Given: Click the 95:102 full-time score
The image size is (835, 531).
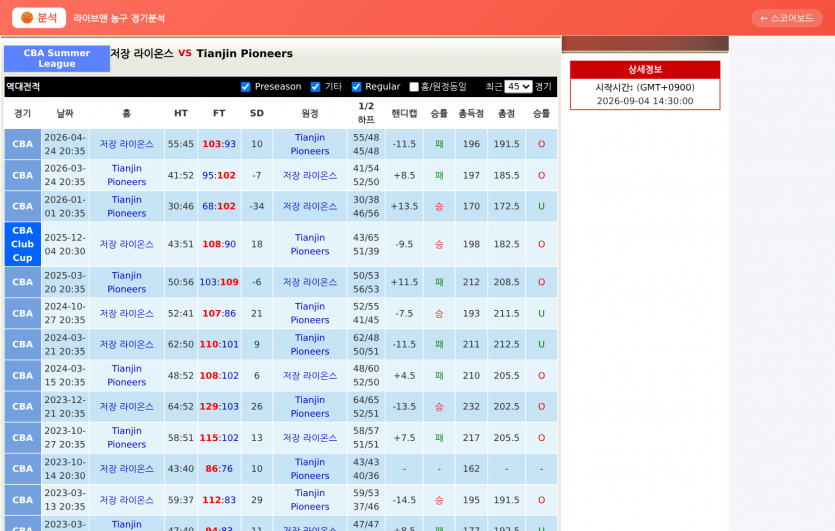Looking at the screenshot, I should [x=219, y=175].
